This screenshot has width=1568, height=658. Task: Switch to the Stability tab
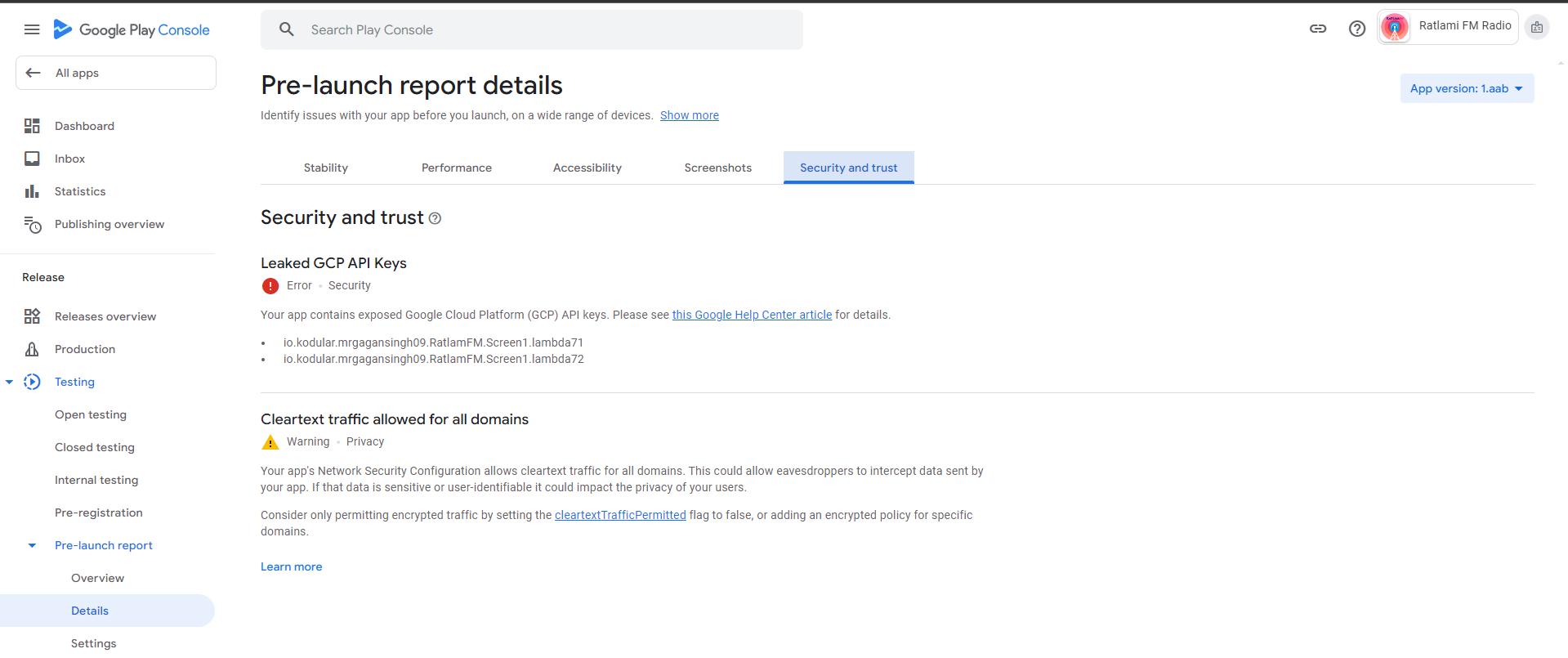click(x=325, y=168)
